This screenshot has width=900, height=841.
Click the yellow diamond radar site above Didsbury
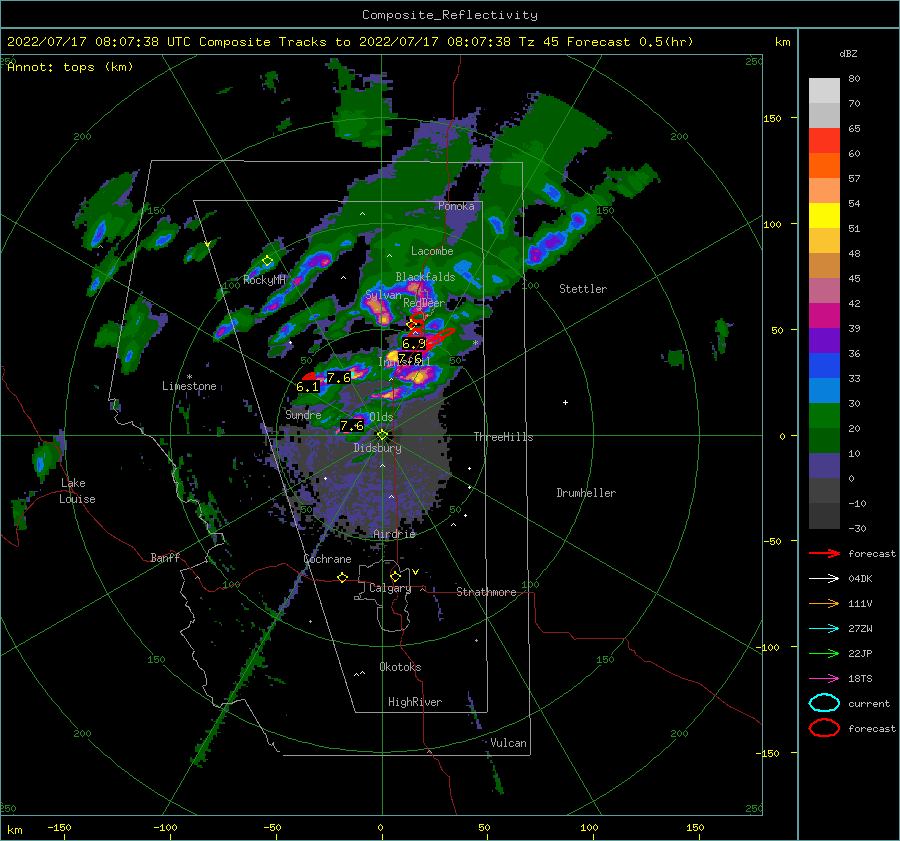coord(382,435)
